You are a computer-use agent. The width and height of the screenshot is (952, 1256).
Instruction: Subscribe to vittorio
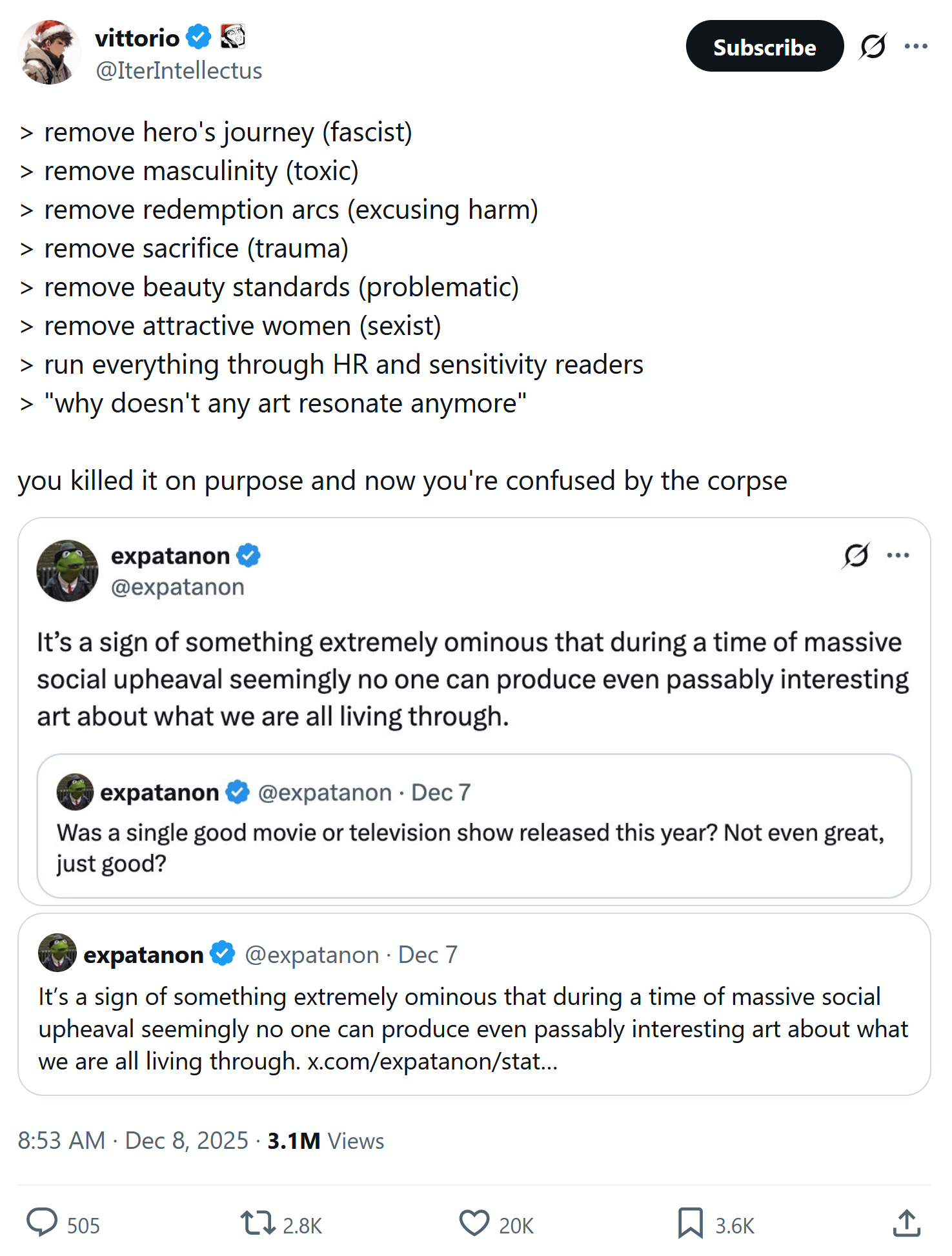(764, 46)
